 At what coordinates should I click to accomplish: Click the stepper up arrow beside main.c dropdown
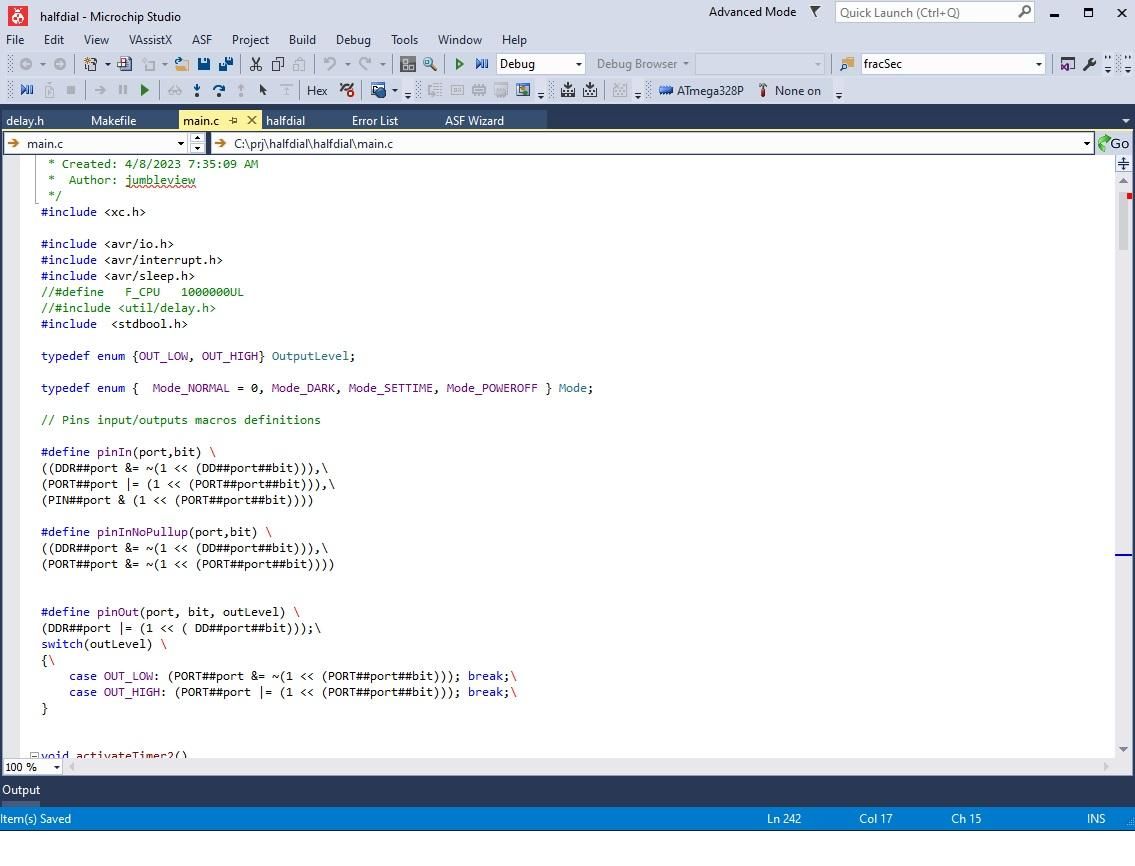click(x=197, y=138)
